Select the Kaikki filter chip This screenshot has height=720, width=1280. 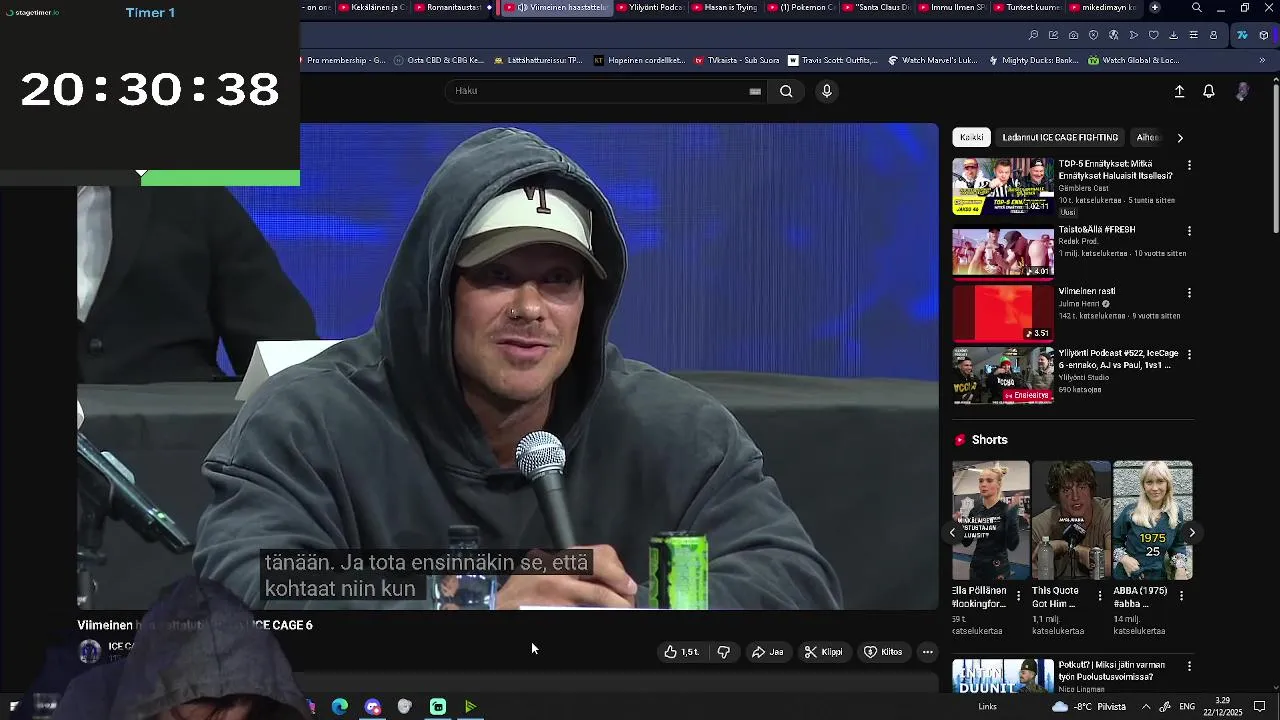point(972,138)
